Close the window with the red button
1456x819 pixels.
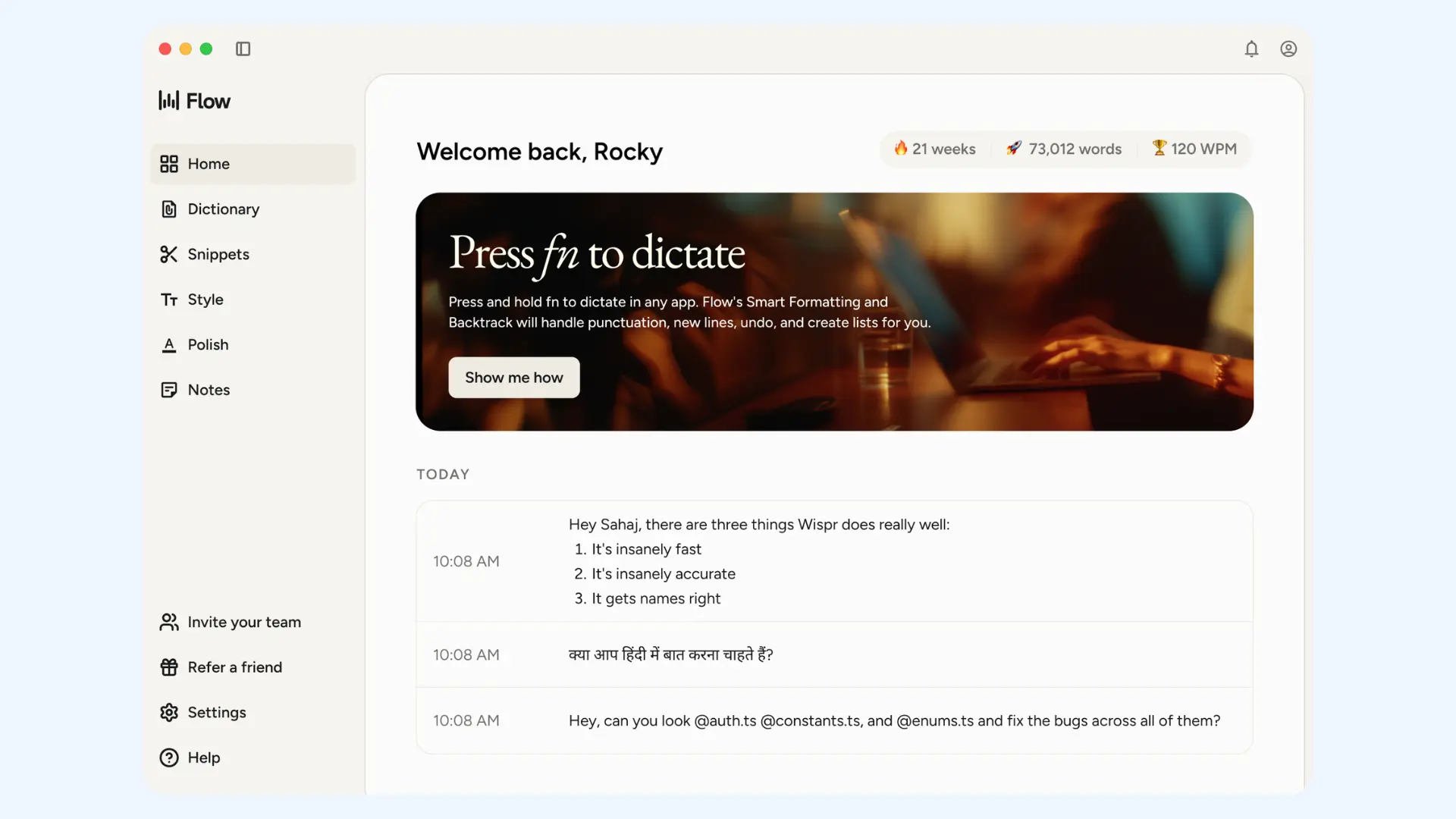(165, 49)
